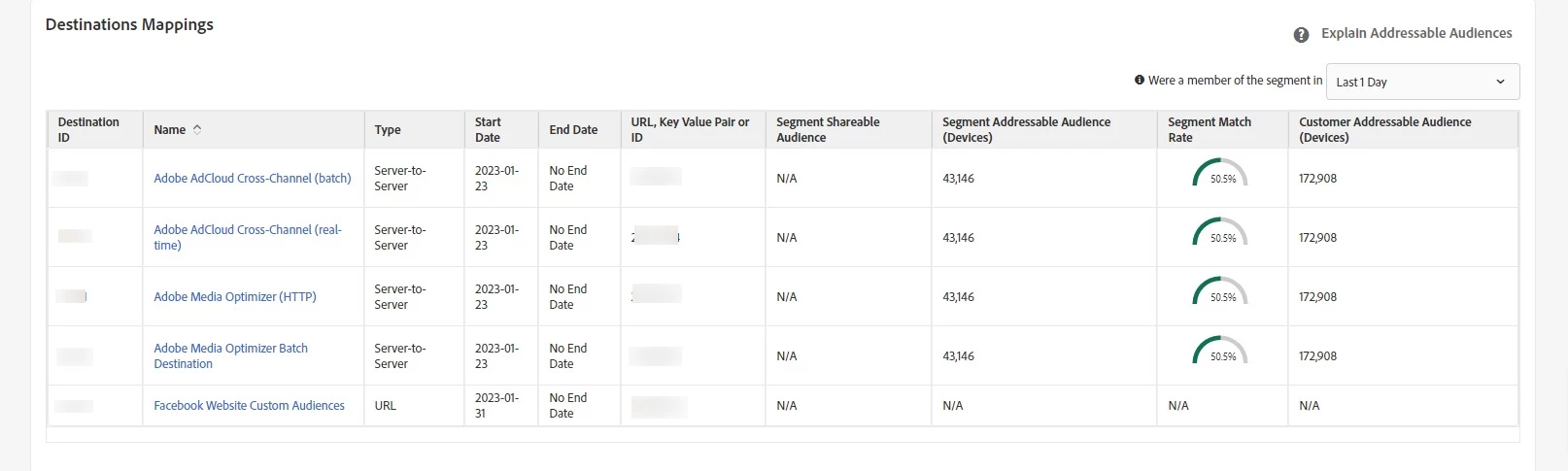Open Adobe Media Optimizer Batch Destination link
Screen dimensions: 1568x471
point(230,355)
